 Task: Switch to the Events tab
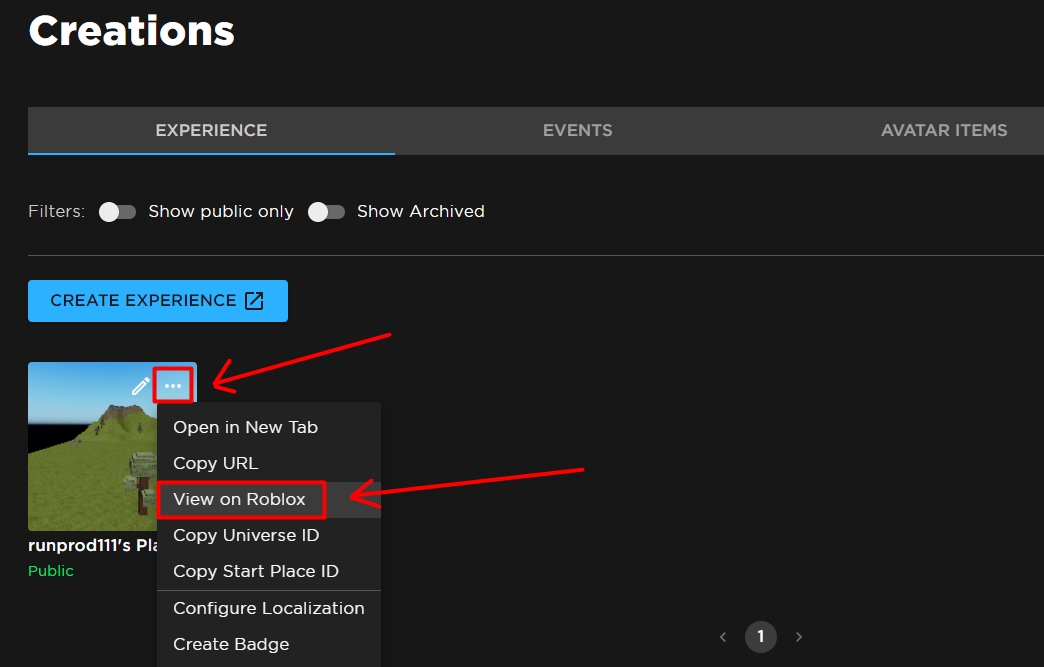(x=577, y=130)
